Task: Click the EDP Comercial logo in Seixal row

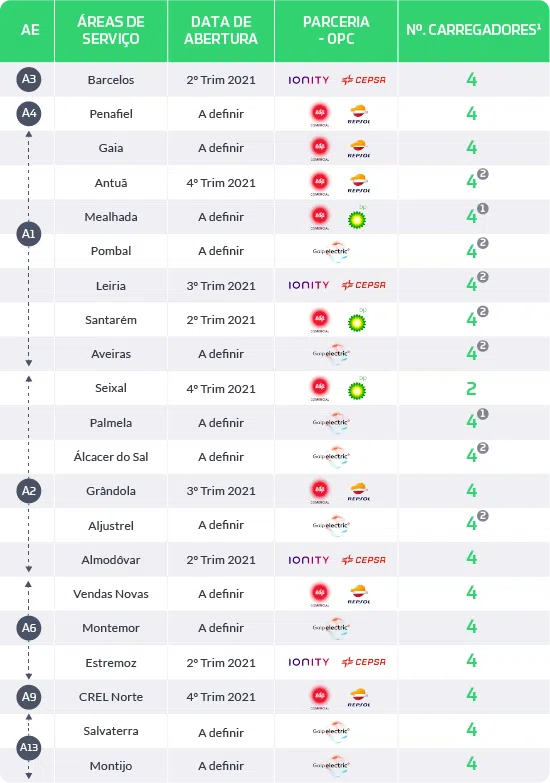Action: tap(320, 389)
